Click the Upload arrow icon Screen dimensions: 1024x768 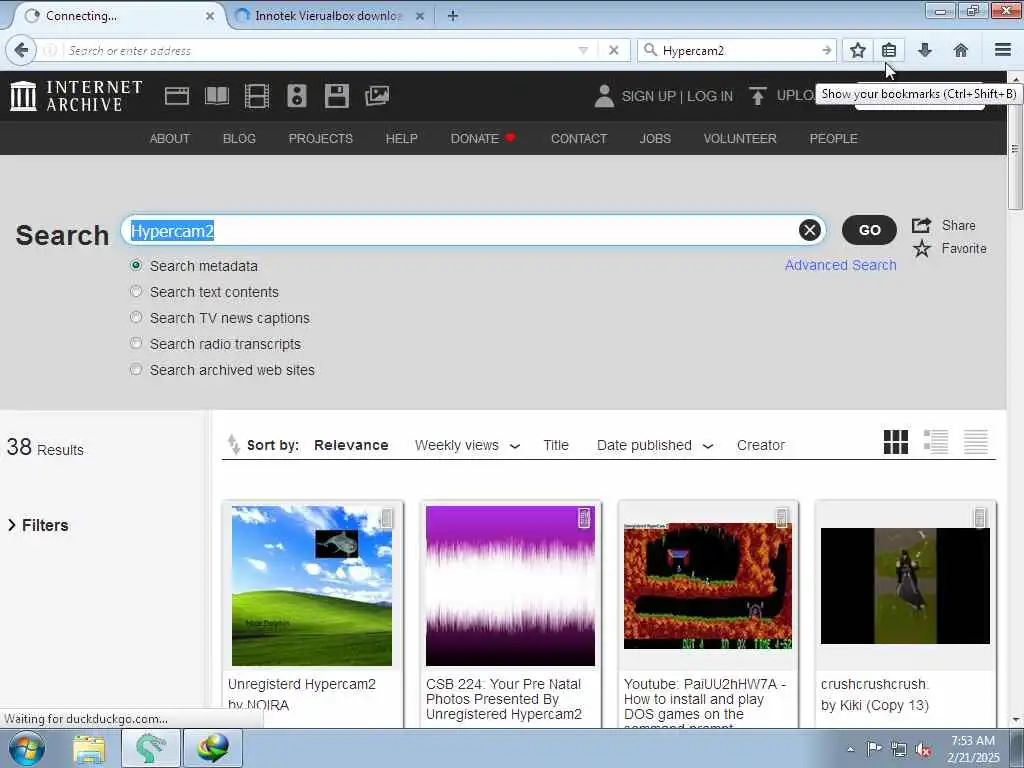[x=758, y=96]
